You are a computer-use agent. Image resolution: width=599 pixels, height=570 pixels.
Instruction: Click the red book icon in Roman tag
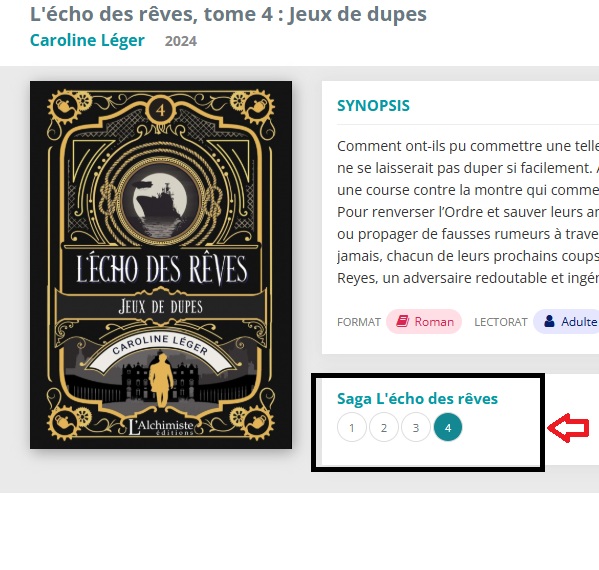402,321
